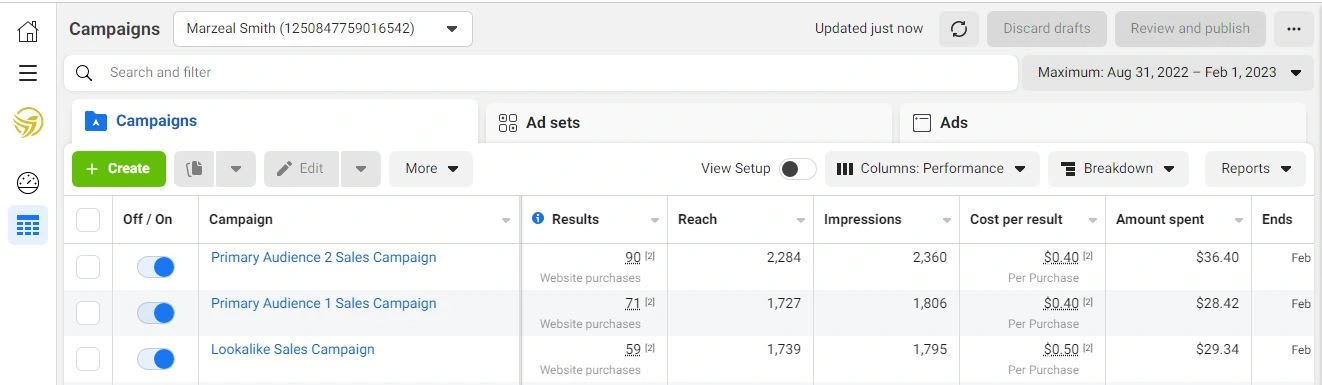Tick the select-all checkbox in header
This screenshot has height=385, width=1322.
point(88,220)
